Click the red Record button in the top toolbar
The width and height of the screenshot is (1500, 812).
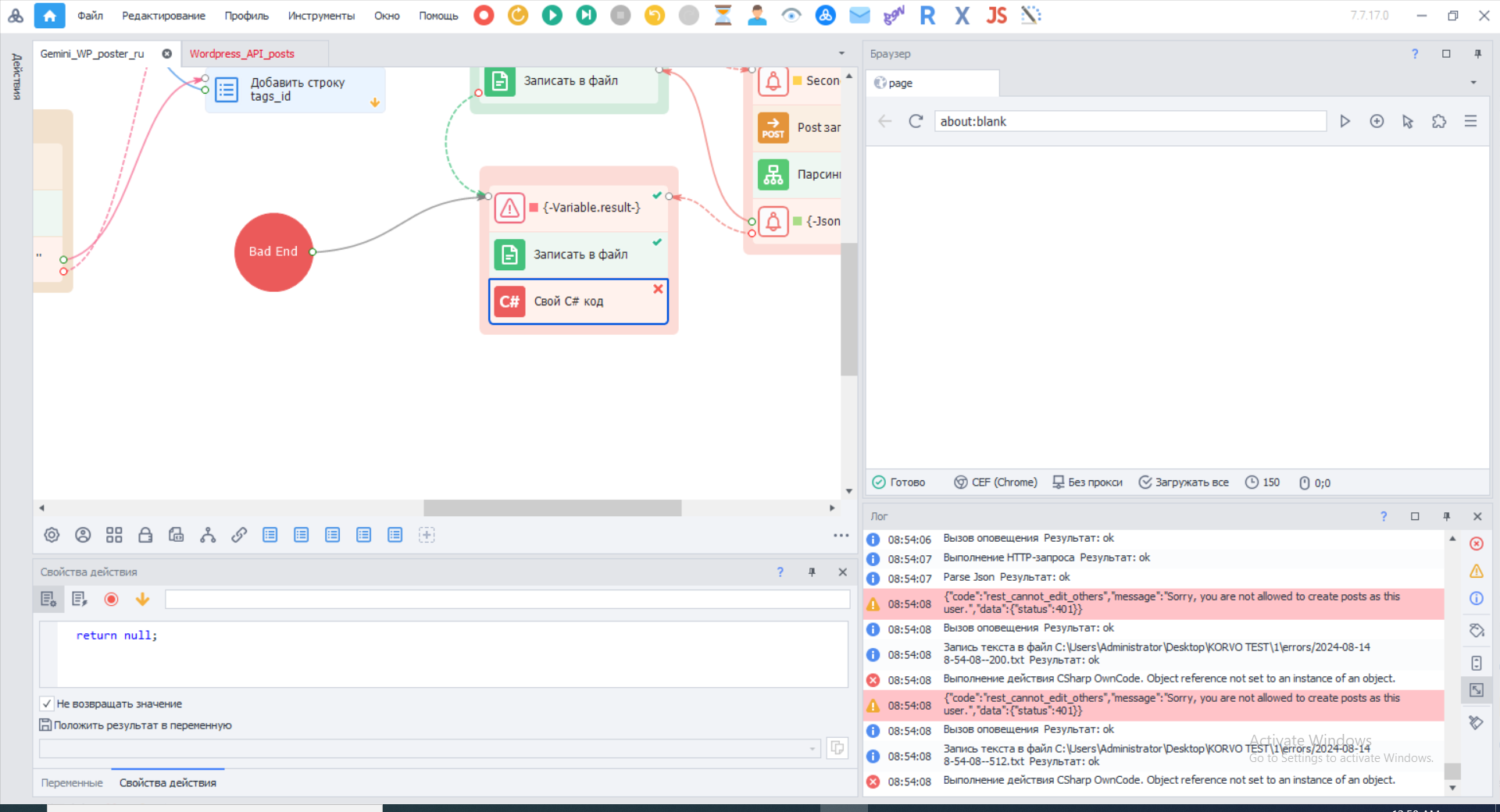pos(484,16)
